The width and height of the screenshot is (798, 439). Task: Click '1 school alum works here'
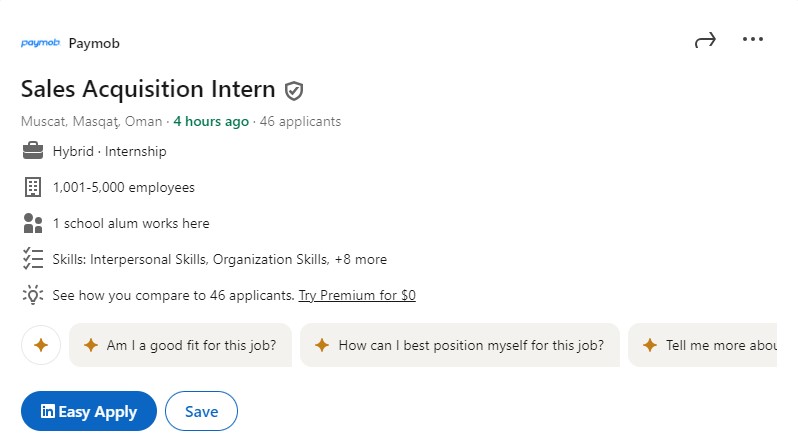coord(131,224)
